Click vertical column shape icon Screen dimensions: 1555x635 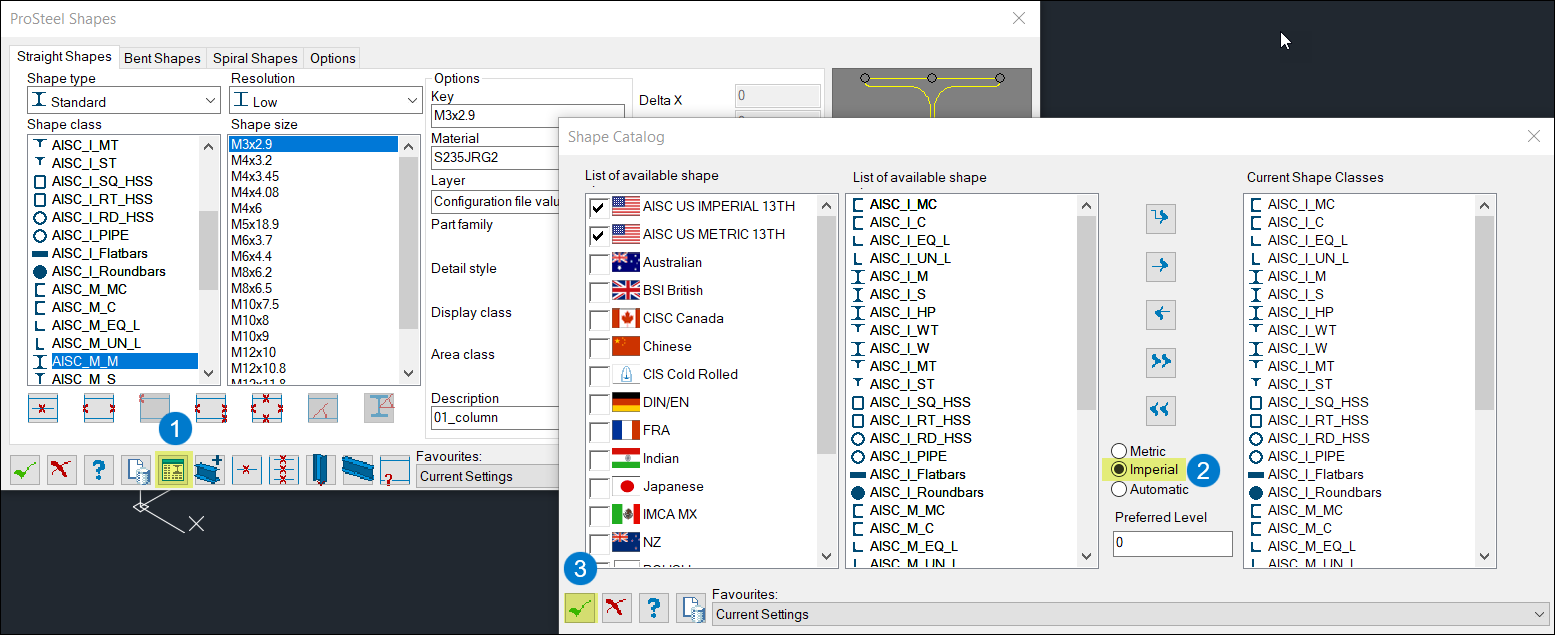point(321,469)
